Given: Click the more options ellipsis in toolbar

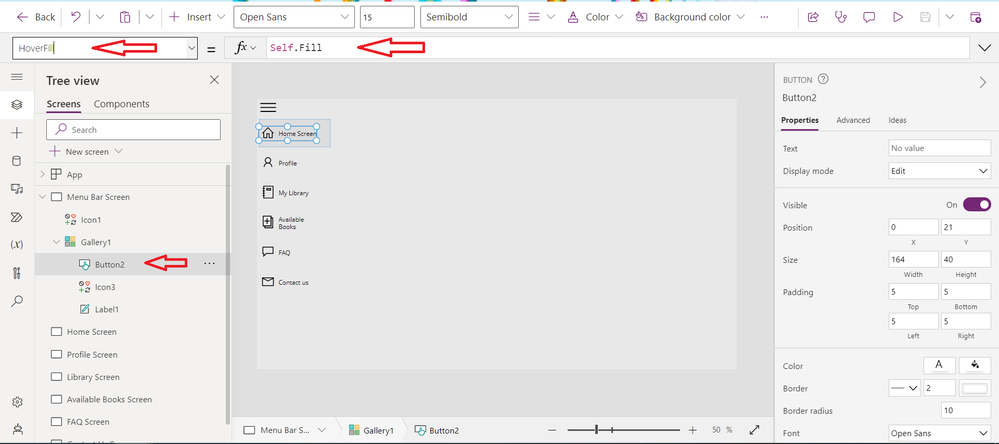Looking at the screenshot, I should click(765, 17).
